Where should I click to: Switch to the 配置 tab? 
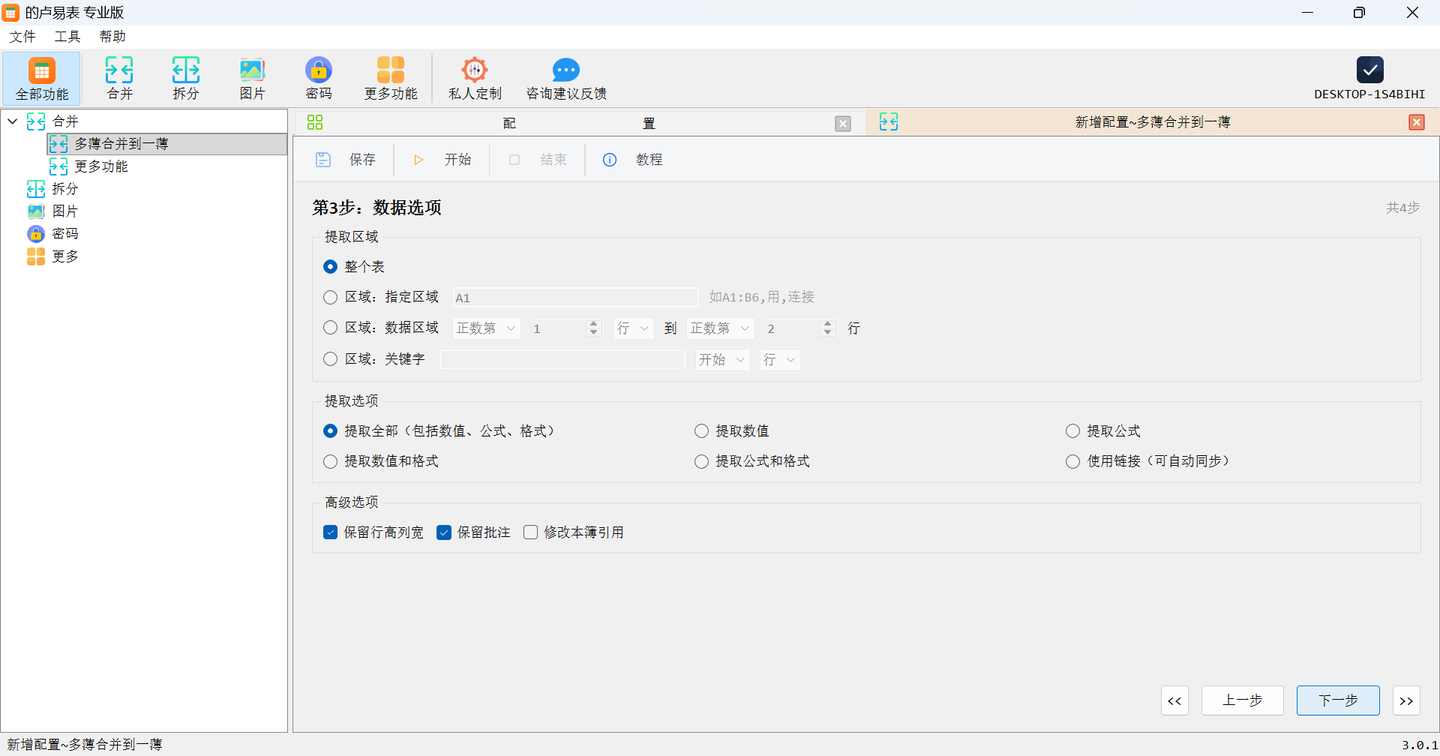coord(578,123)
